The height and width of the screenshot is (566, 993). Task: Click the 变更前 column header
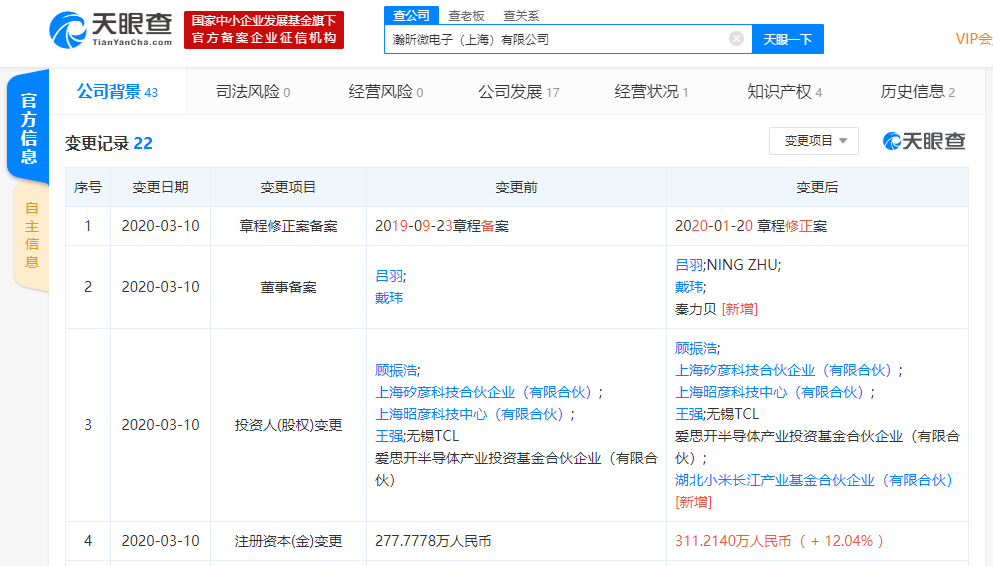[516, 187]
